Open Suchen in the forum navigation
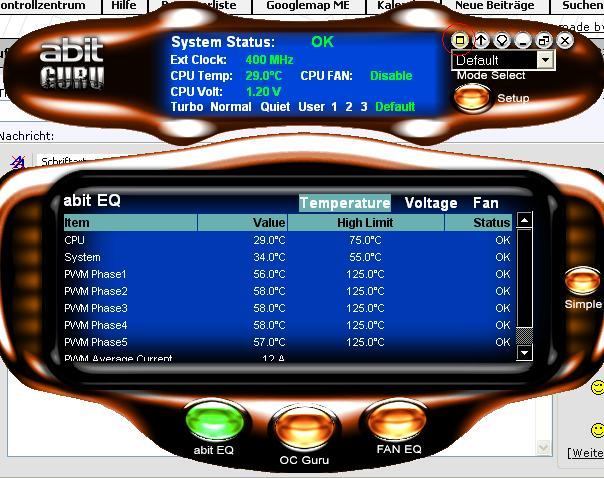The width and height of the screenshot is (604, 478). tap(582, 5)
